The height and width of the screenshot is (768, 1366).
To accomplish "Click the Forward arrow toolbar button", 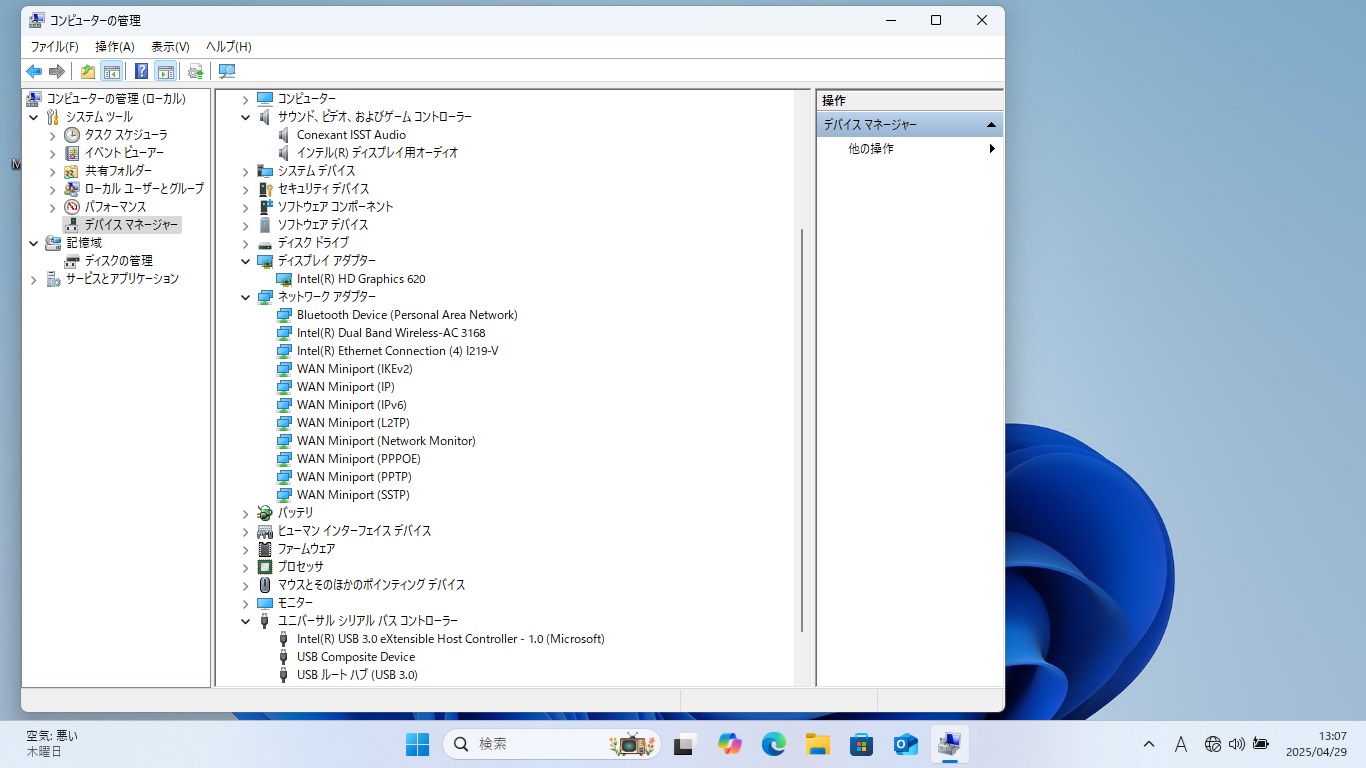I will 57,71.
